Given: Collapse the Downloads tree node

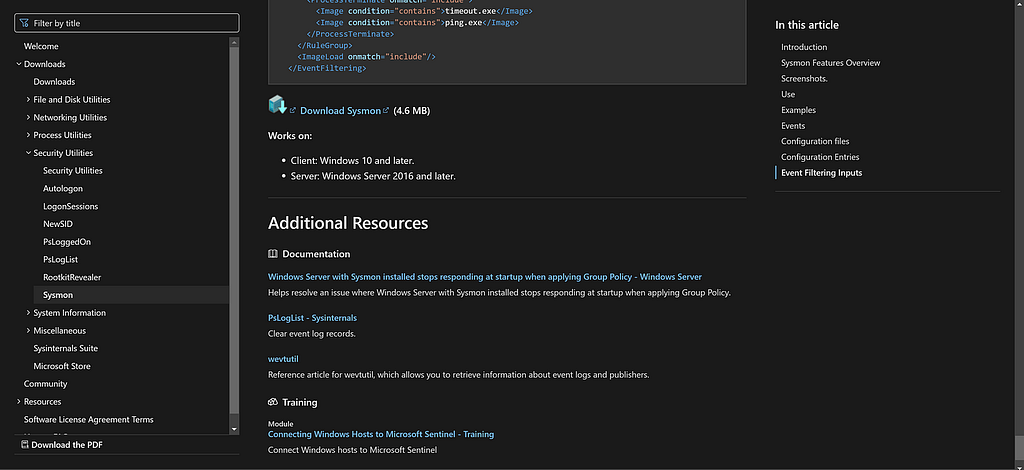Looking at the screenshot, I should click(x=18, y=64).
